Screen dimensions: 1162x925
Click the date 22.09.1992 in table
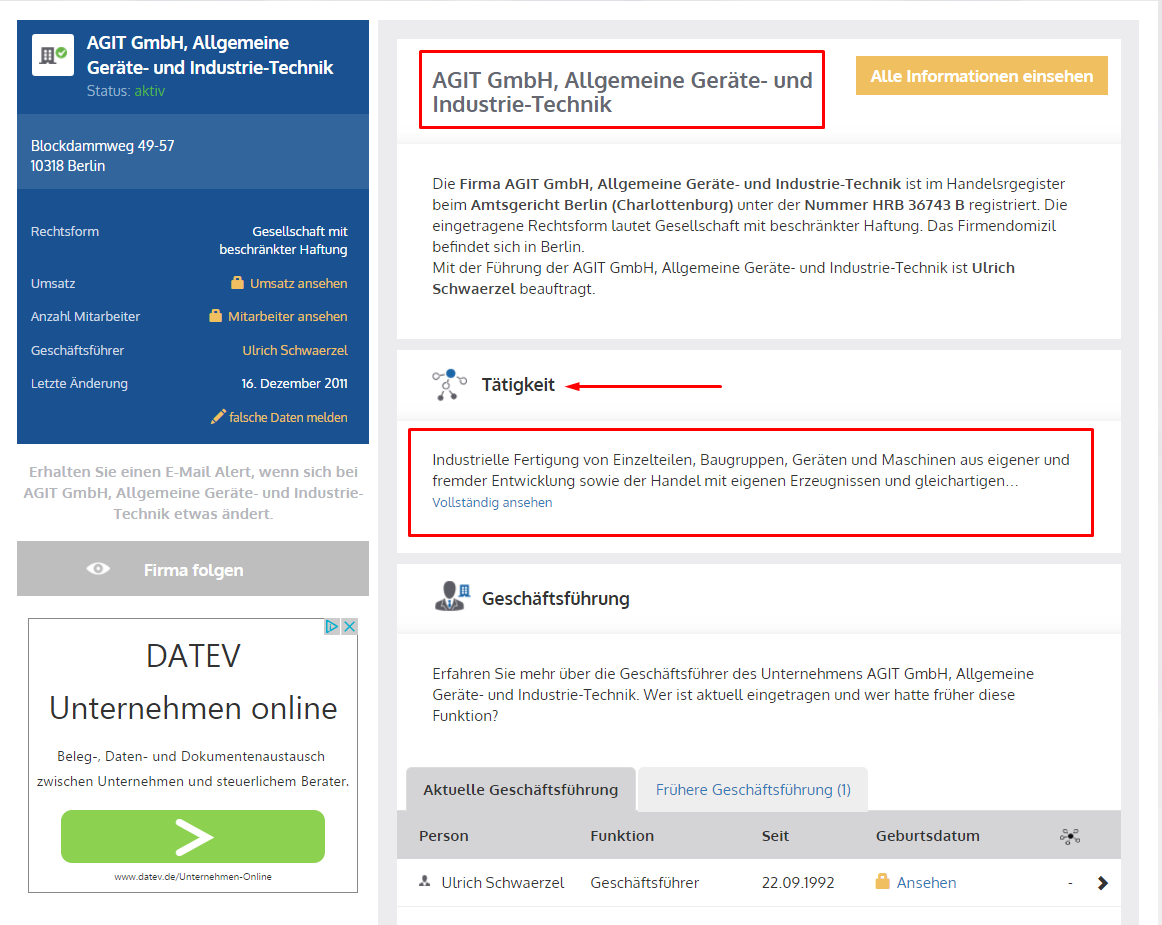798,883
